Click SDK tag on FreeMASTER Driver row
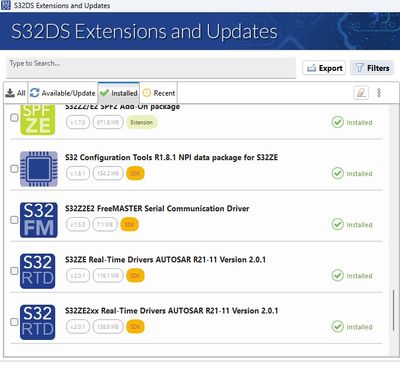This screenshot has height=385, width=400. point(129,224)
